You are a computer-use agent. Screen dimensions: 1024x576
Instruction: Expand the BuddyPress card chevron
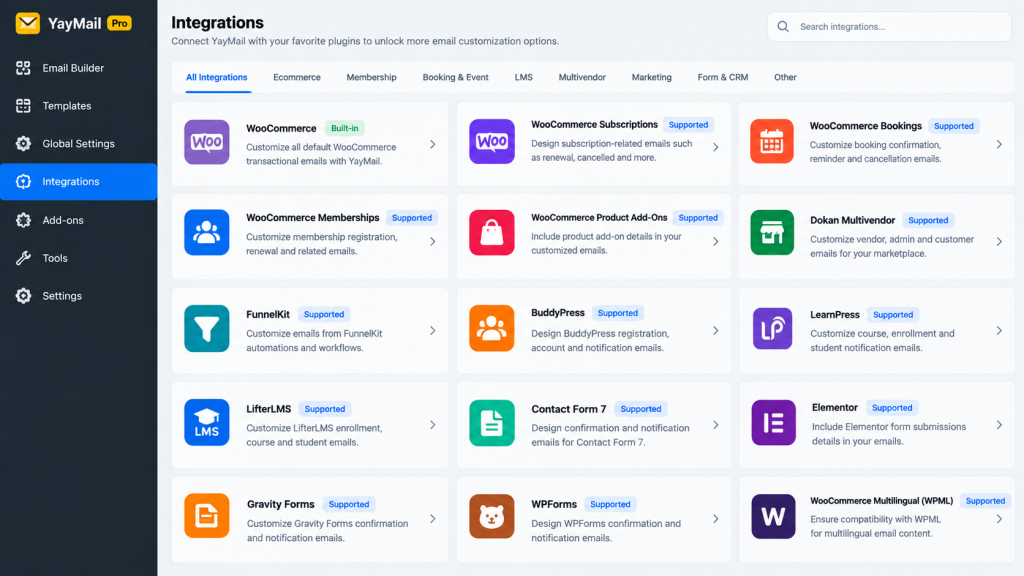coord(716,331)
